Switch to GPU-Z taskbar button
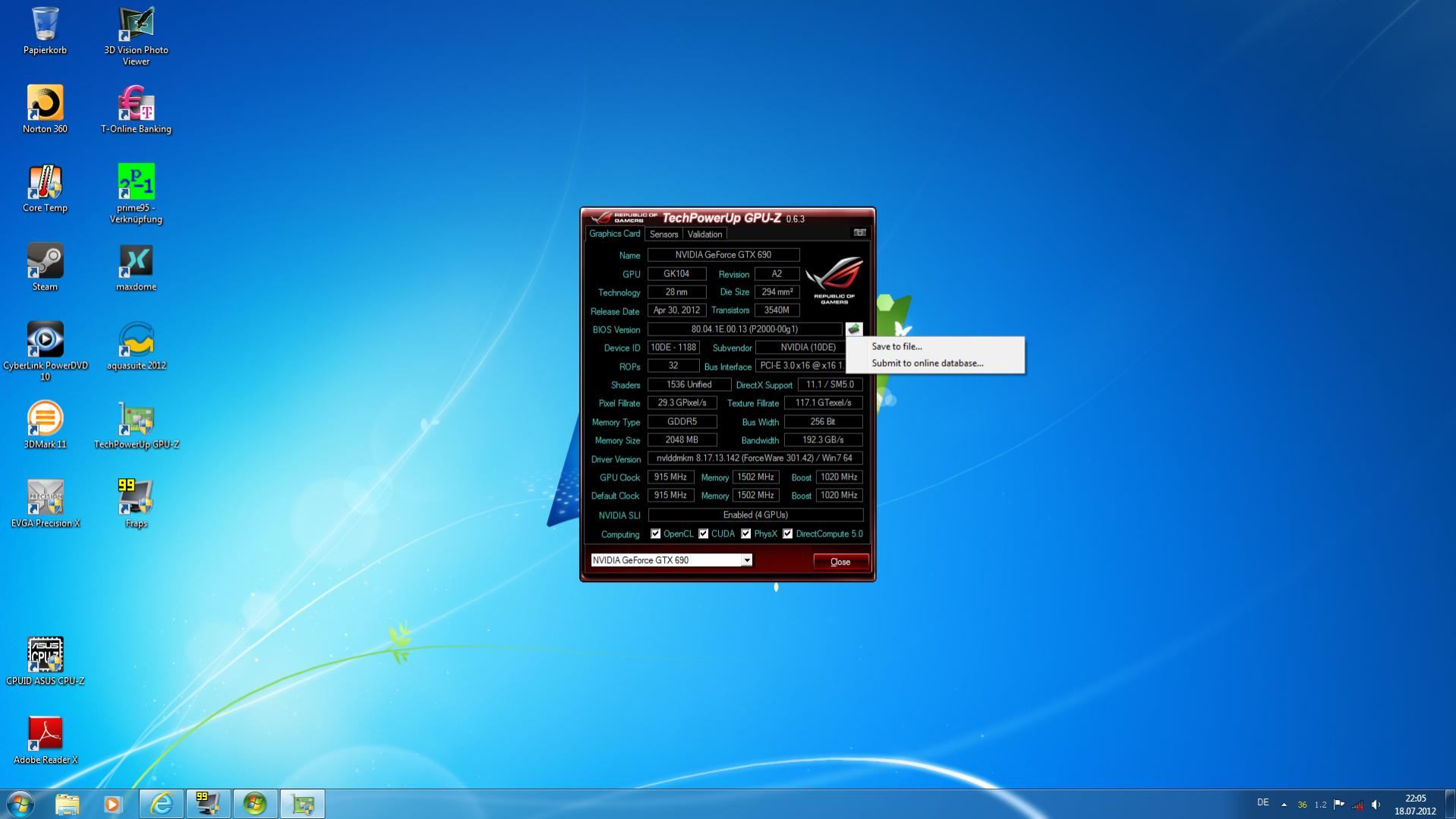Screen dimensions: 1456x819 click(x=302, y=804)
